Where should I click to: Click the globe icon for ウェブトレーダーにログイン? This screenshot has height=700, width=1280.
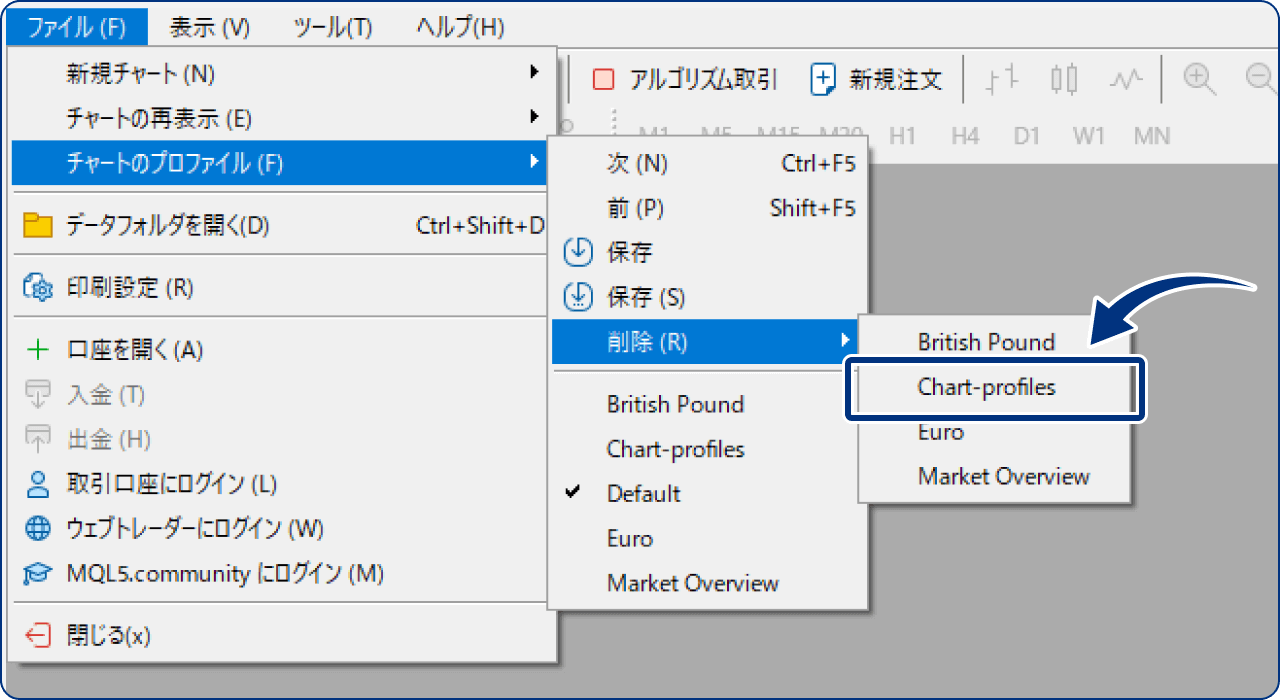[38, 528]
